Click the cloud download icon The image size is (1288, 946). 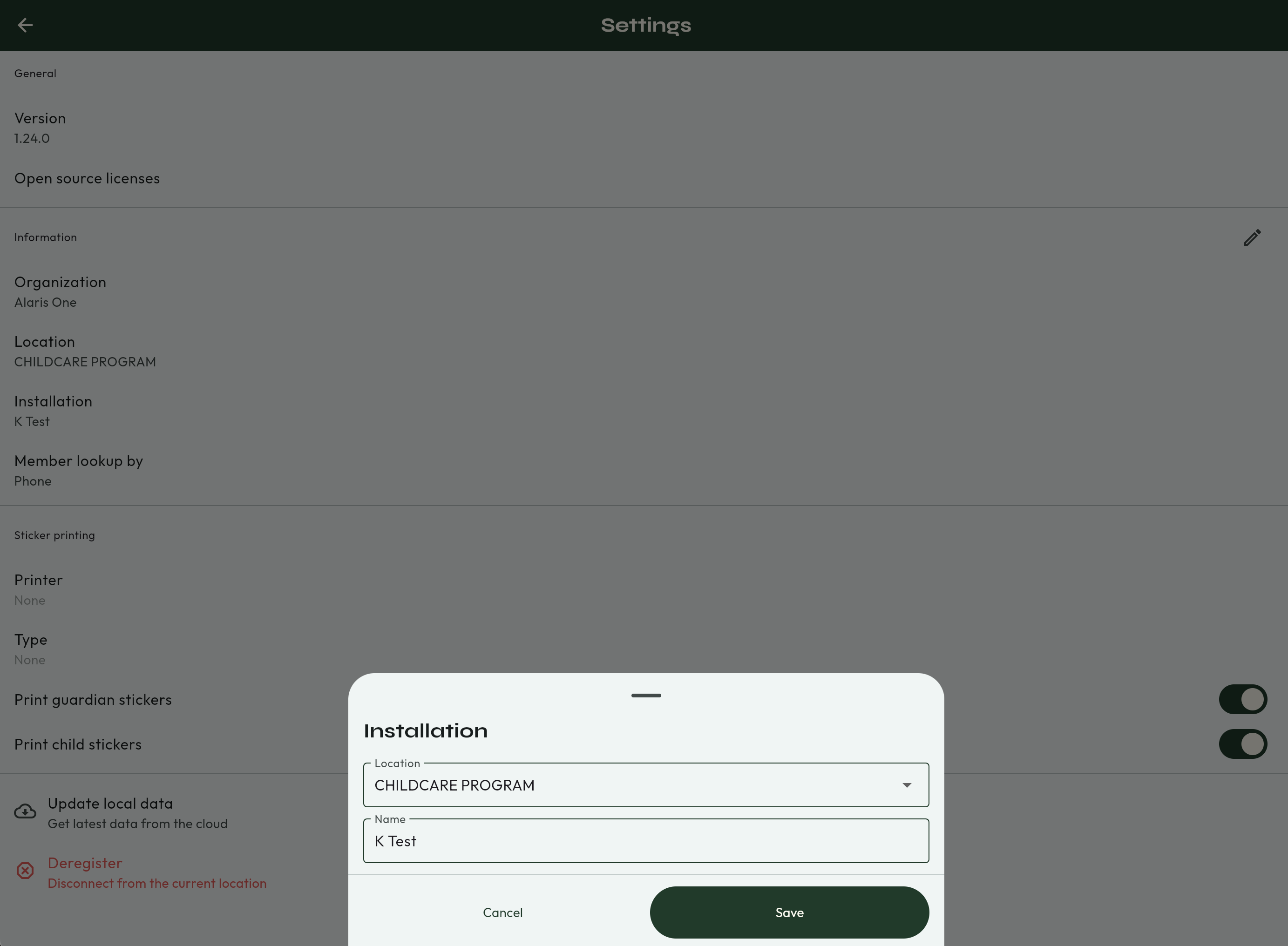[25, 812]
